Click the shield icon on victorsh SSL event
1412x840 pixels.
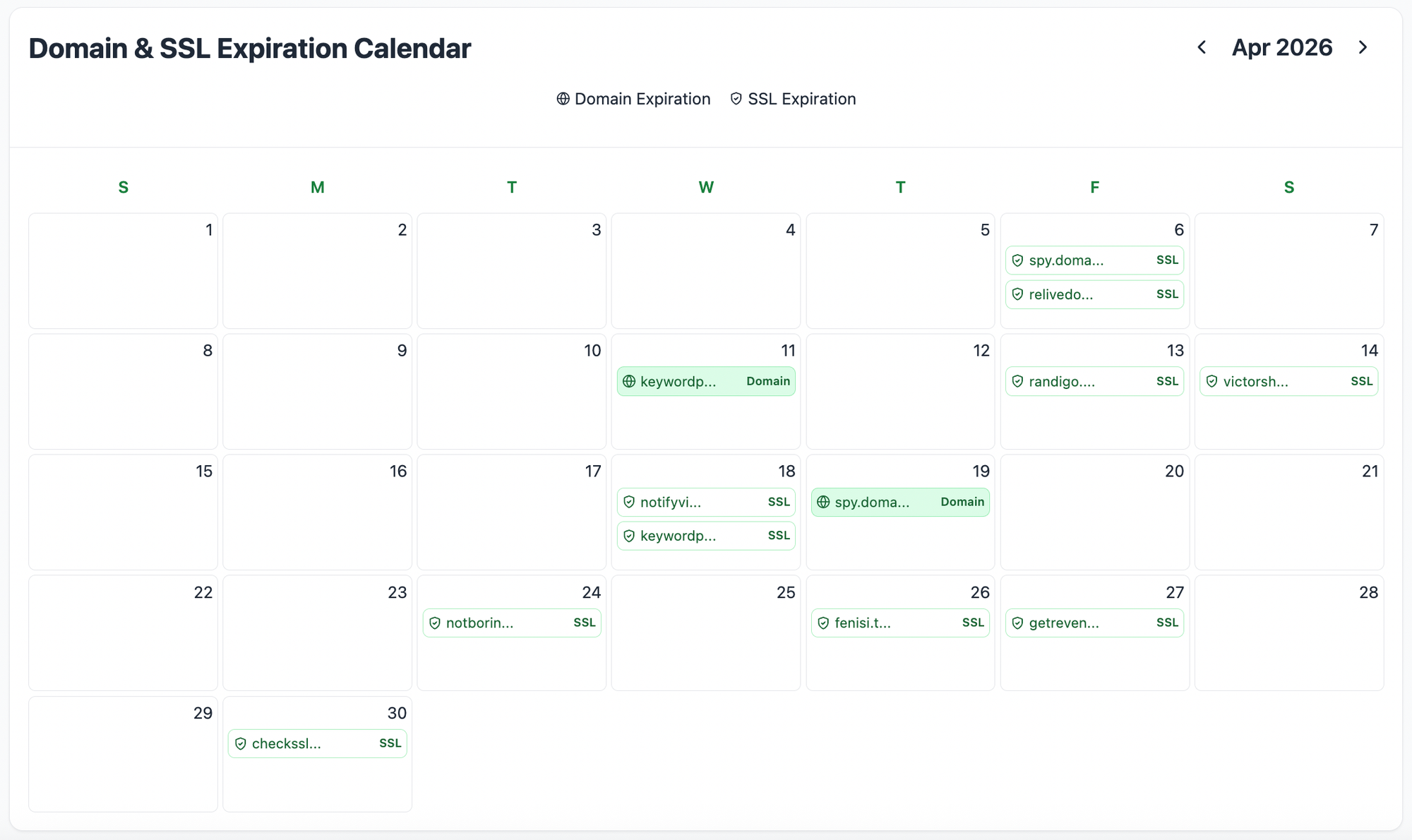tap(1212, 381)
